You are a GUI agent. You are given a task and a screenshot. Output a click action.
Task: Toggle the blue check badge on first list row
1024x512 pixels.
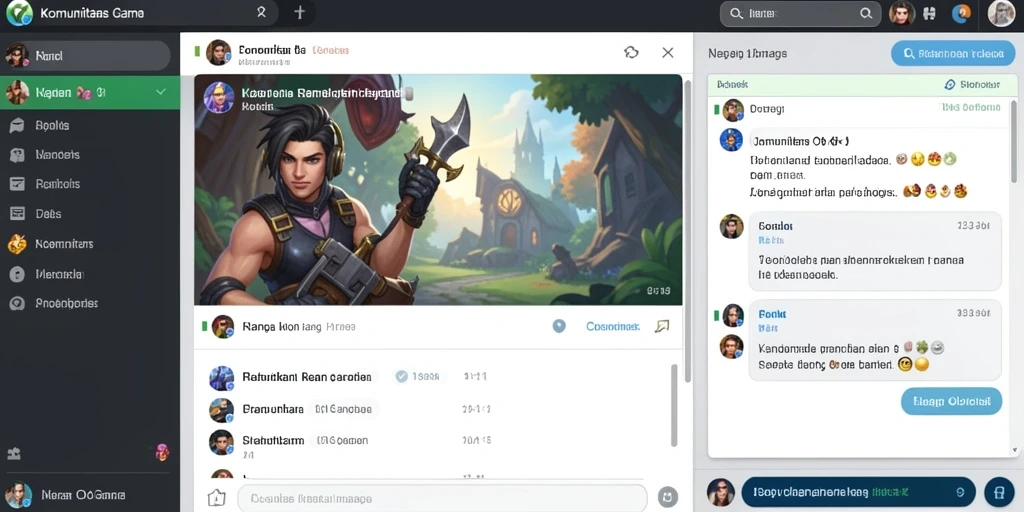point(402,376)
